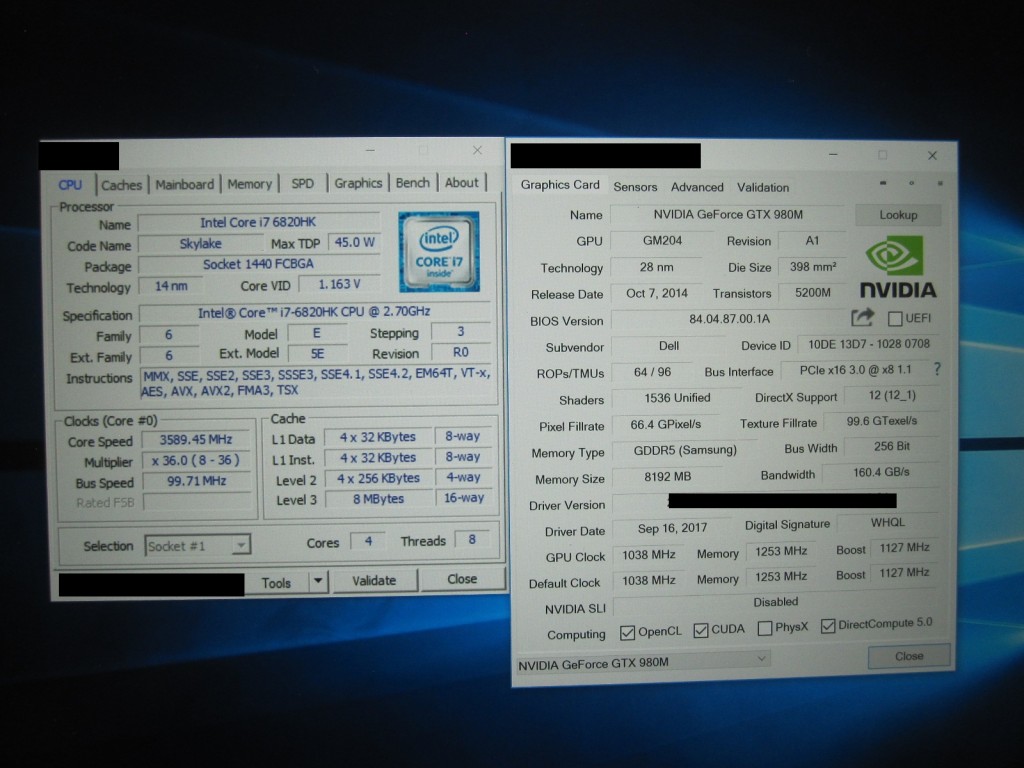Click the Instructions list MMX, SSE, SSE2
Screen dimensions: 1024x768
[316, 382]
